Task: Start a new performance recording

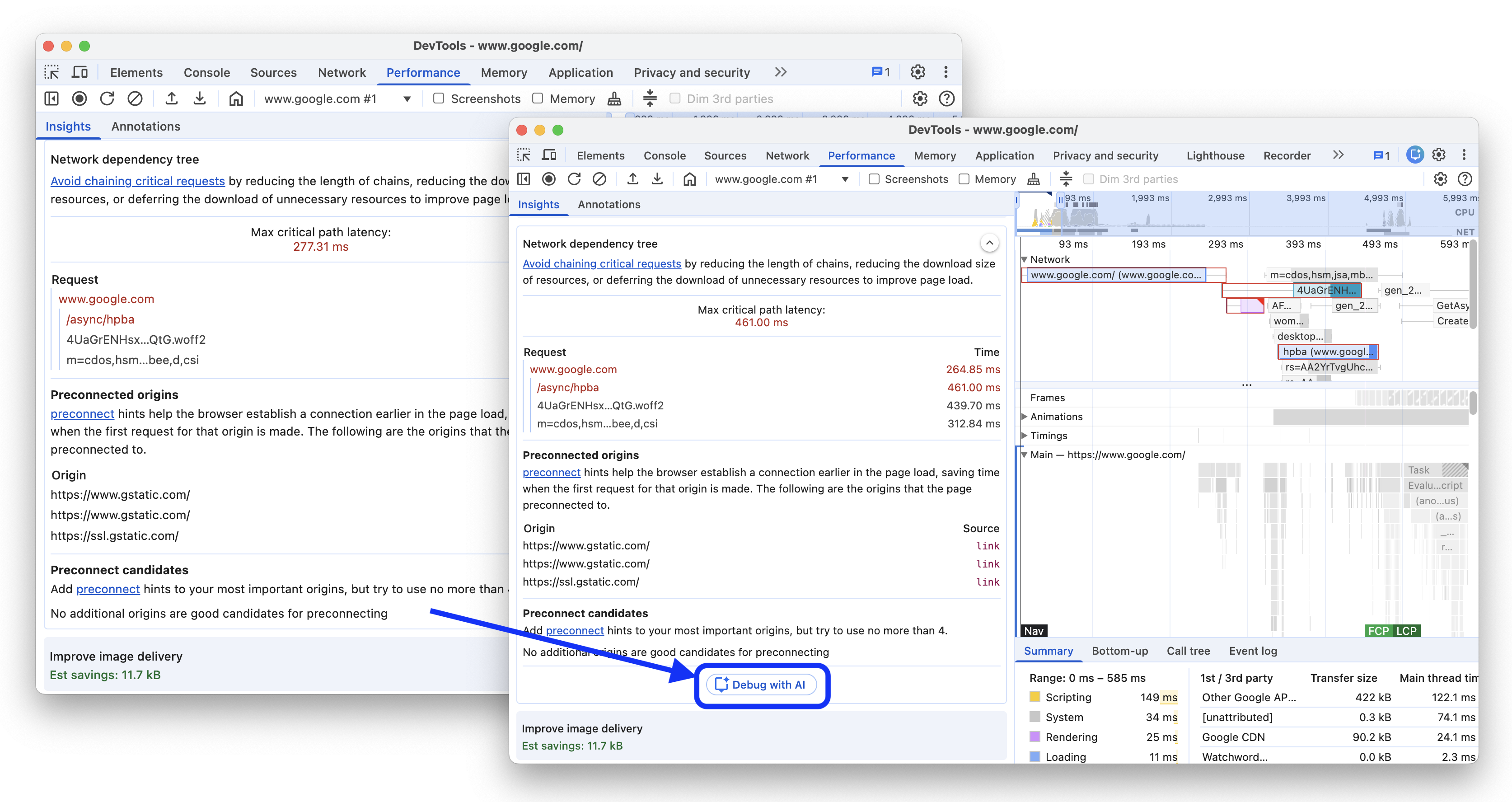Action: coord(549,179)
